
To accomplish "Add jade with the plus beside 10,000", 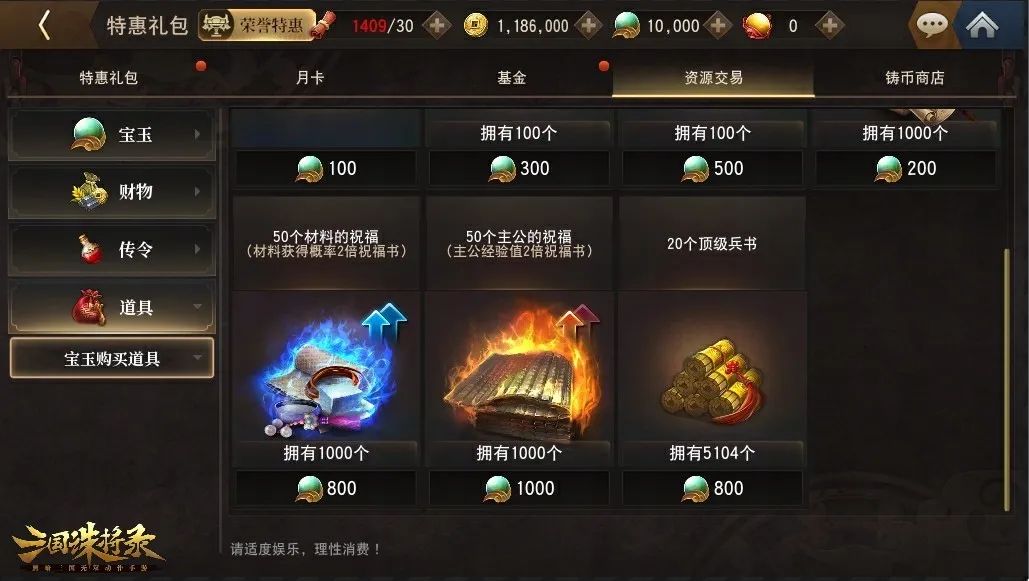I will pyautogui.click(x=718, y=26).
